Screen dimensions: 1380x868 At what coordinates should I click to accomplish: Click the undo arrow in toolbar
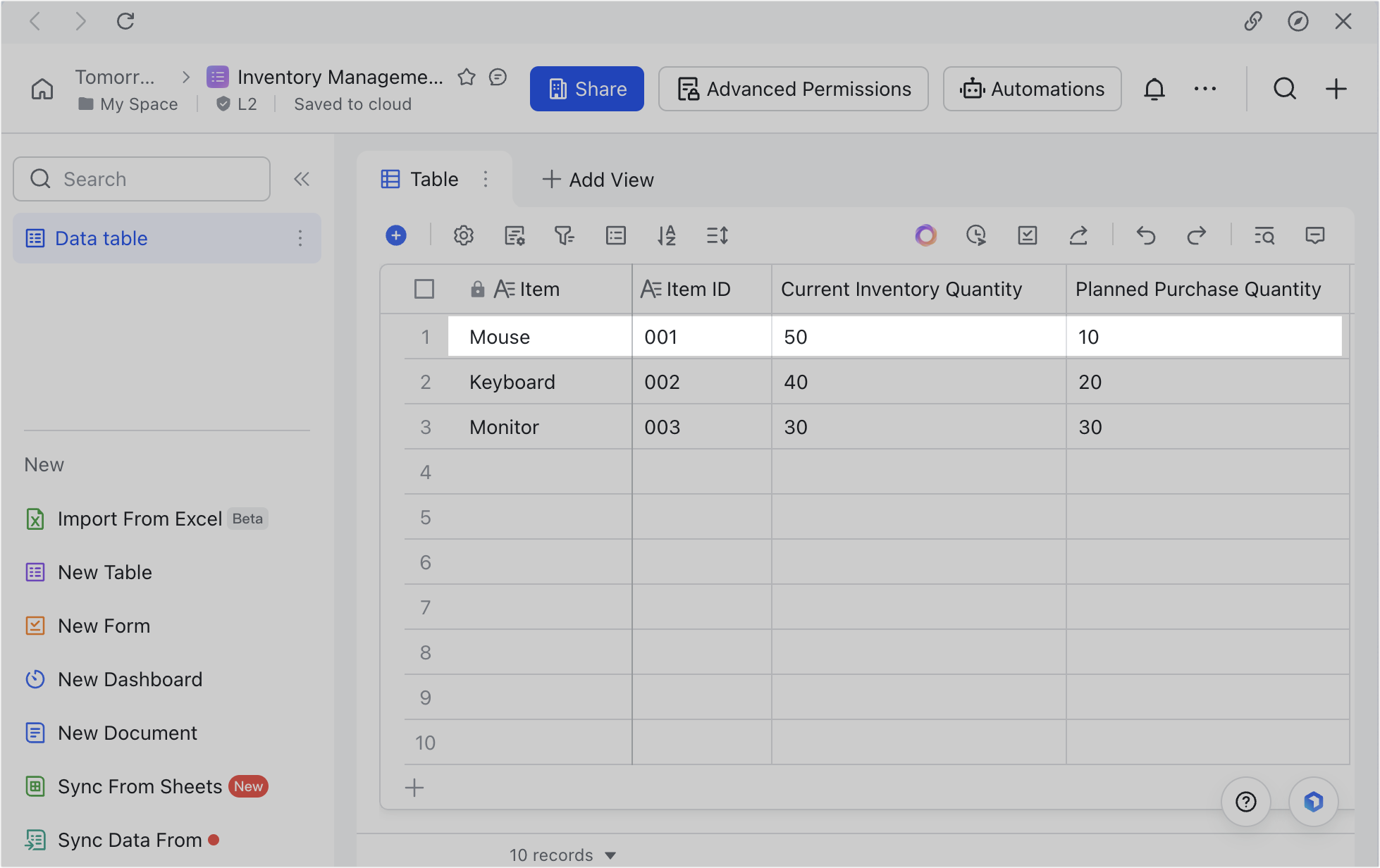point(1146,235)
